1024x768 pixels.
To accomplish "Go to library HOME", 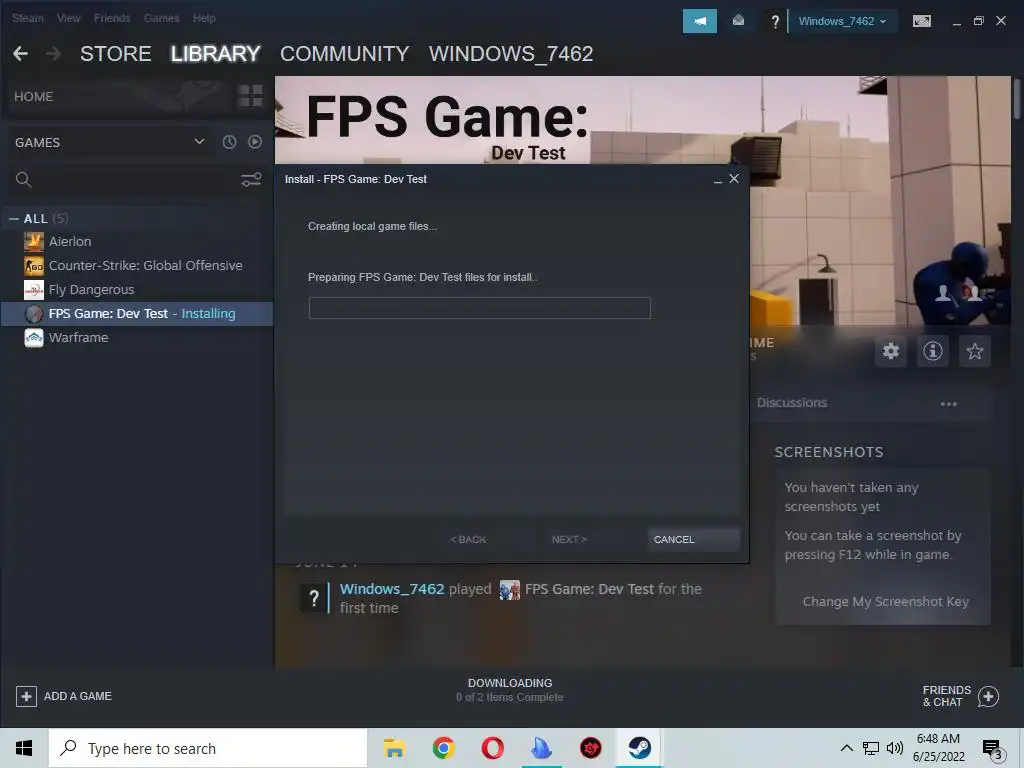I will coord(33,97).
